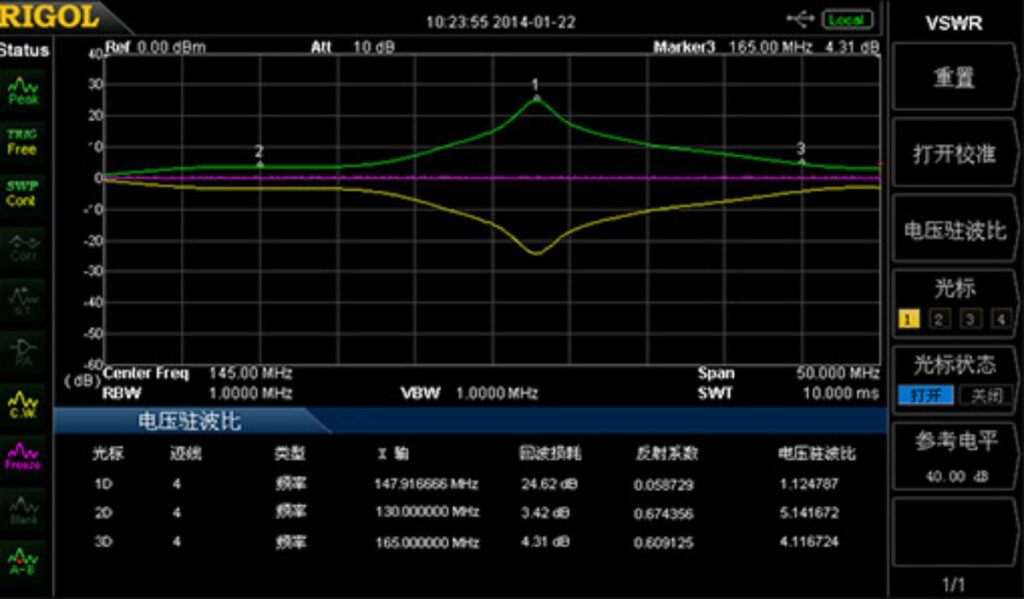Click the dimmed PA preamplifier icon
This screenshot has width=1024, height=599.
[x=22, y=349]
